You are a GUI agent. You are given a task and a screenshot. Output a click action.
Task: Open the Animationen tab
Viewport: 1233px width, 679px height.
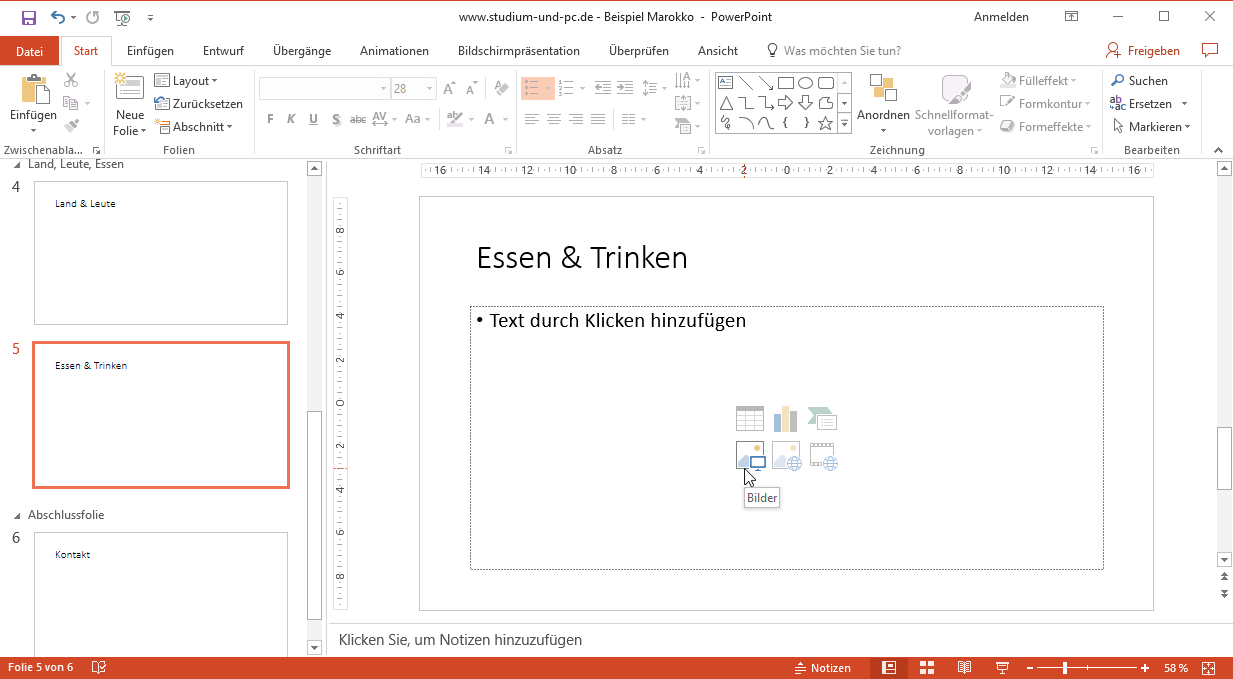click(x=394, y=51)
